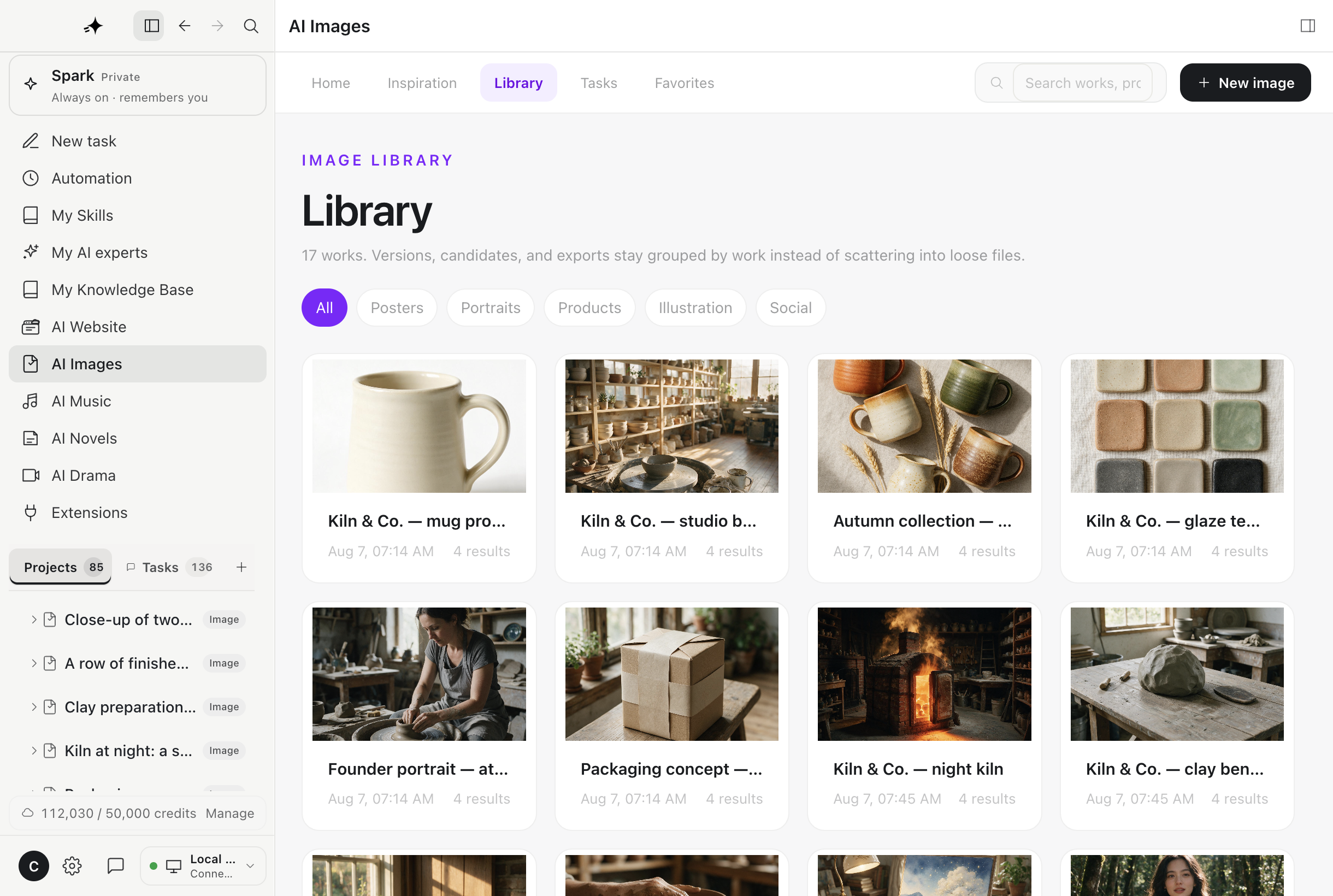Filter library by Posters

(x=397, y=308)
